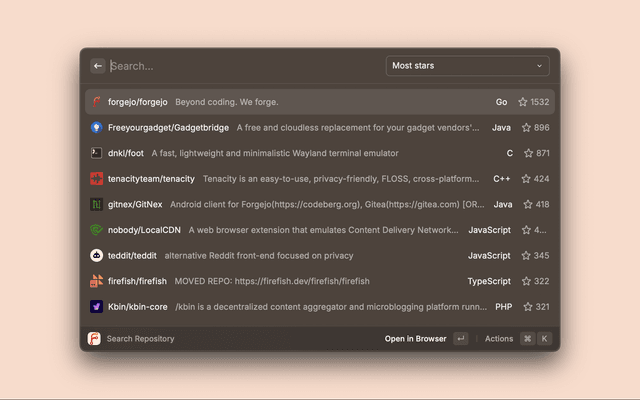Click the teddit repository avatar icon

(97, 255)
